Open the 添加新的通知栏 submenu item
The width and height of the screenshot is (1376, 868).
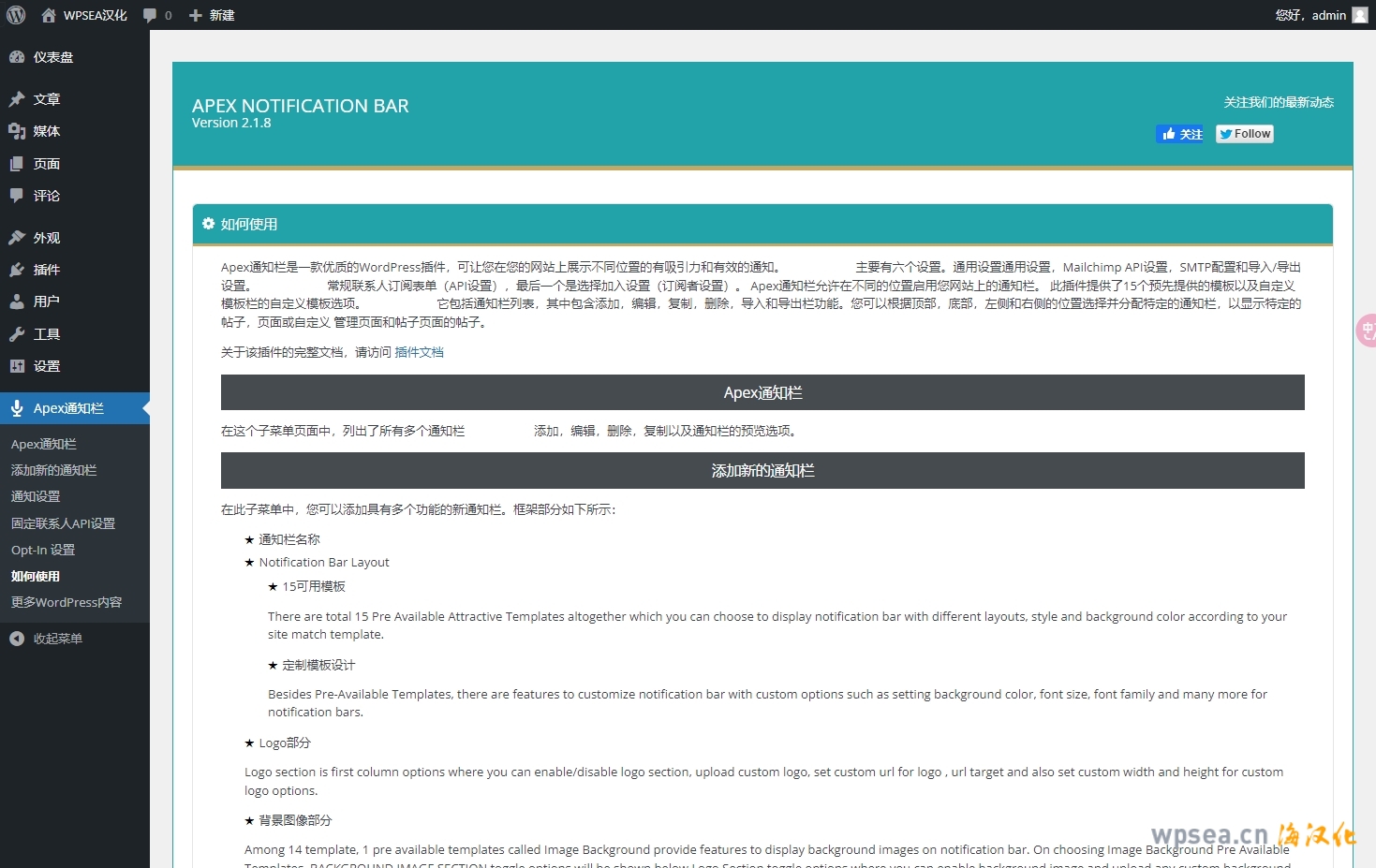click(x=53, y=470)
